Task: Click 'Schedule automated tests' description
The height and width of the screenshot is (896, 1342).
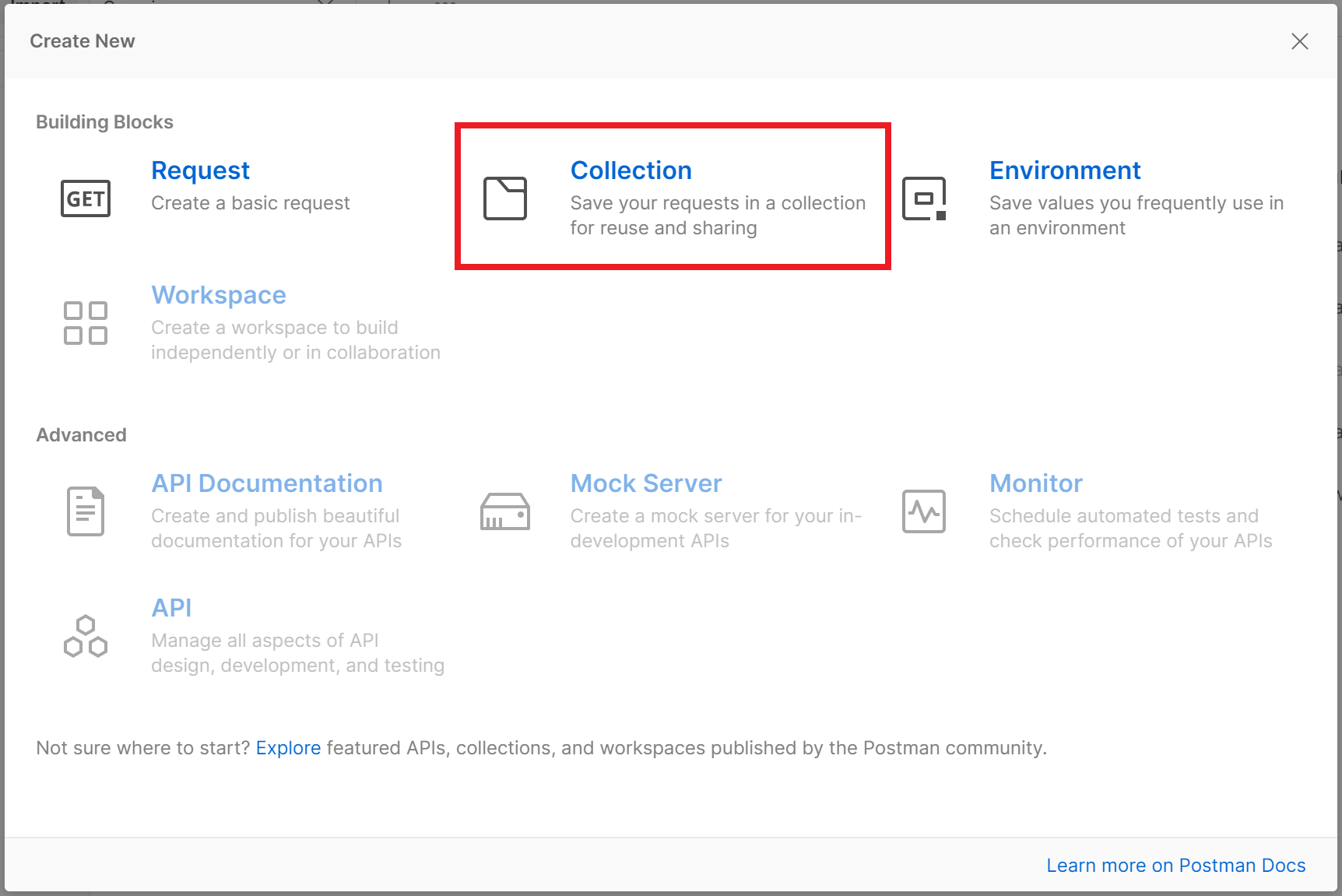Action: 1131,529
